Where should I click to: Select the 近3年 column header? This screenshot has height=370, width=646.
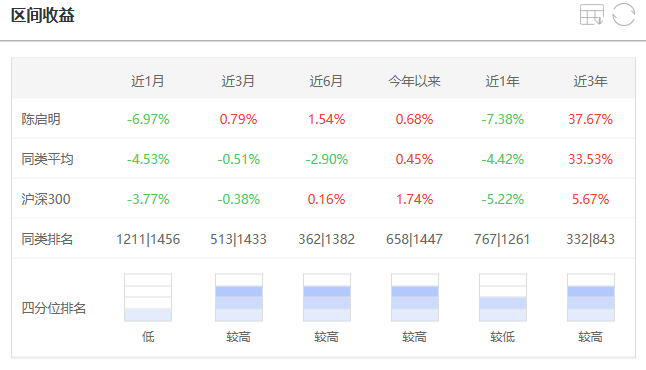(590, 81)
